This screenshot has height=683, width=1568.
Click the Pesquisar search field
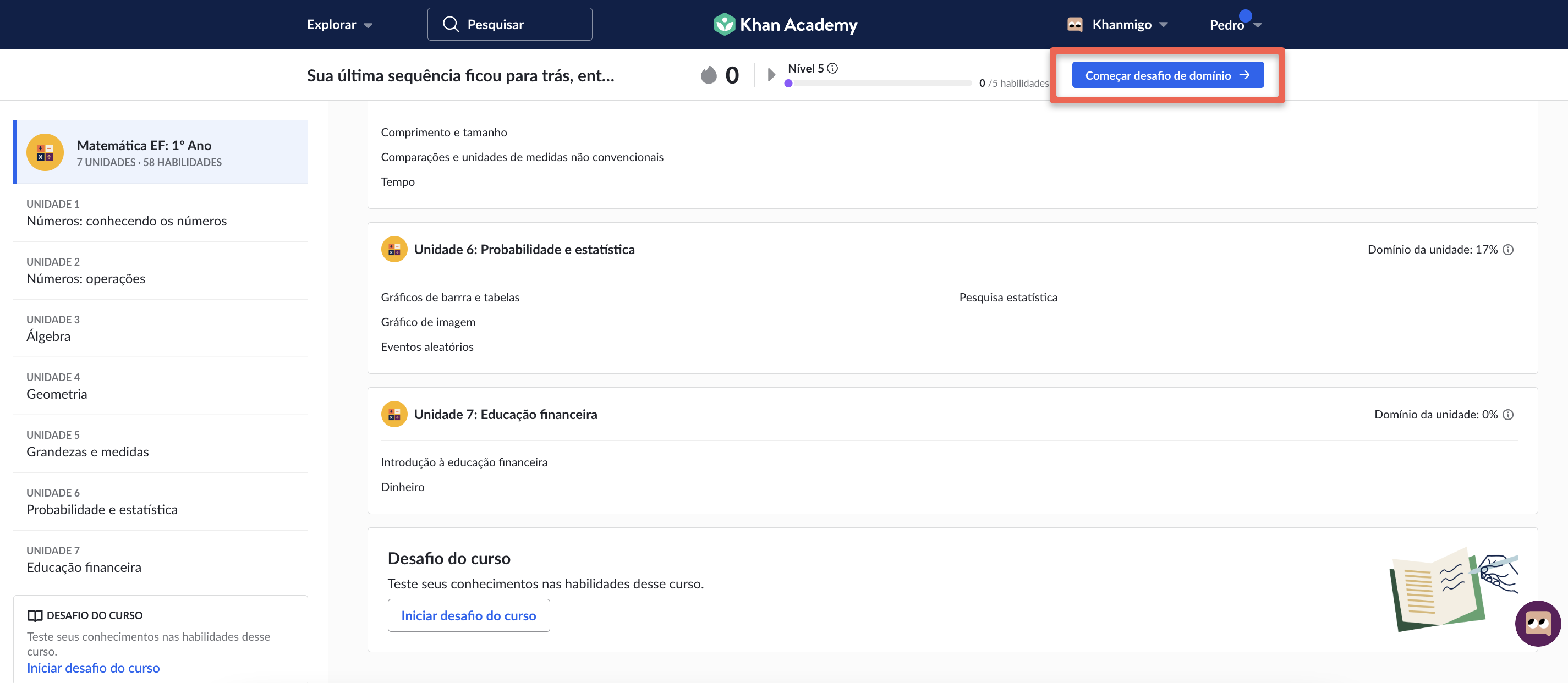[x=509, y=24]
